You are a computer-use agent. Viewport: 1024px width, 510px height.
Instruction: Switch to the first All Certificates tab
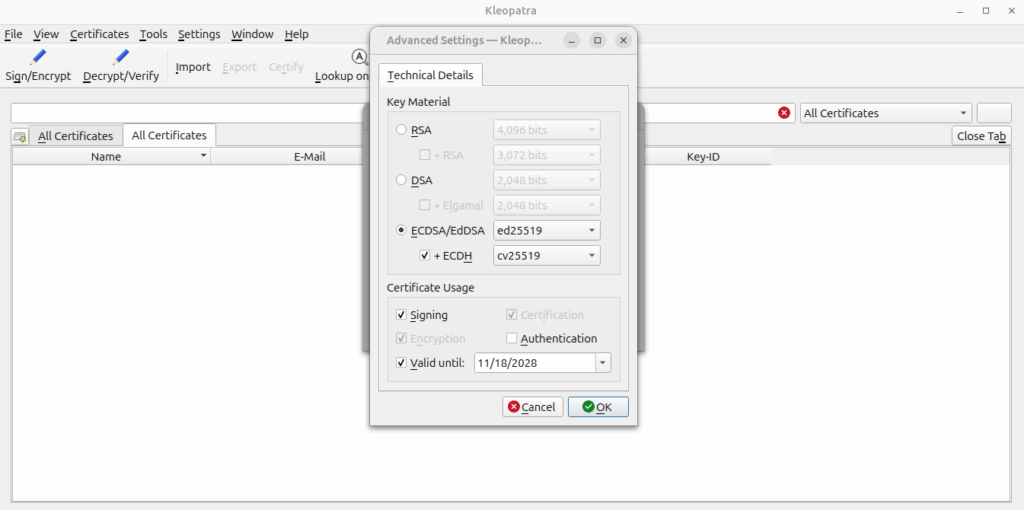coord(76,136)
